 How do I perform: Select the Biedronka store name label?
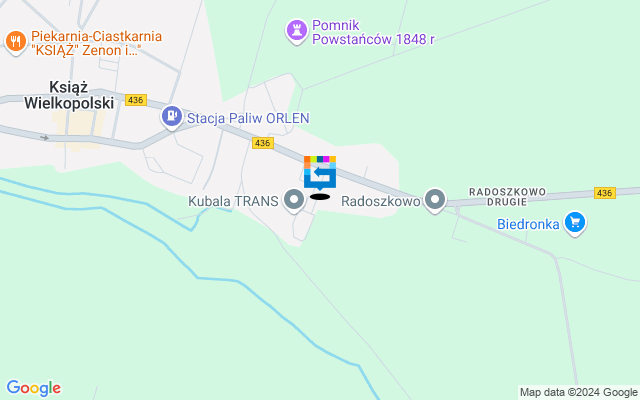point(528,224)
